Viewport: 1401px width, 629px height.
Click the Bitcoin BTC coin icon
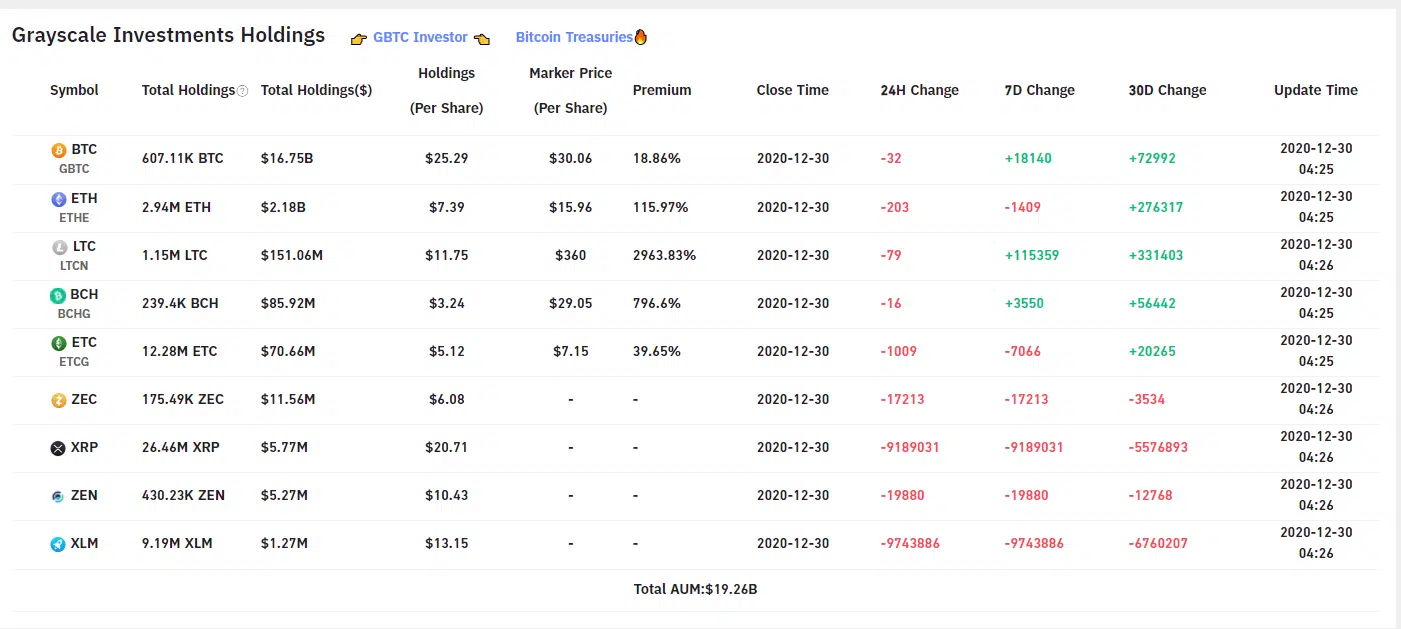click(x=59, y=150)
